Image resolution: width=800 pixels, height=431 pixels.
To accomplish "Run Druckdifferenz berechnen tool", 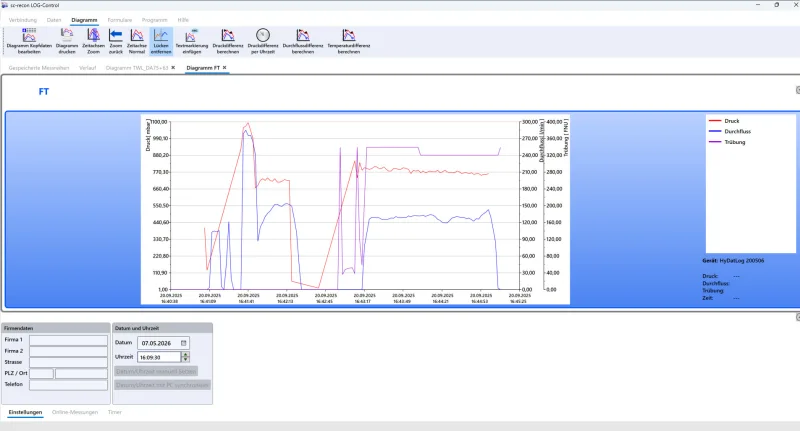I will [x=228, y=41].
